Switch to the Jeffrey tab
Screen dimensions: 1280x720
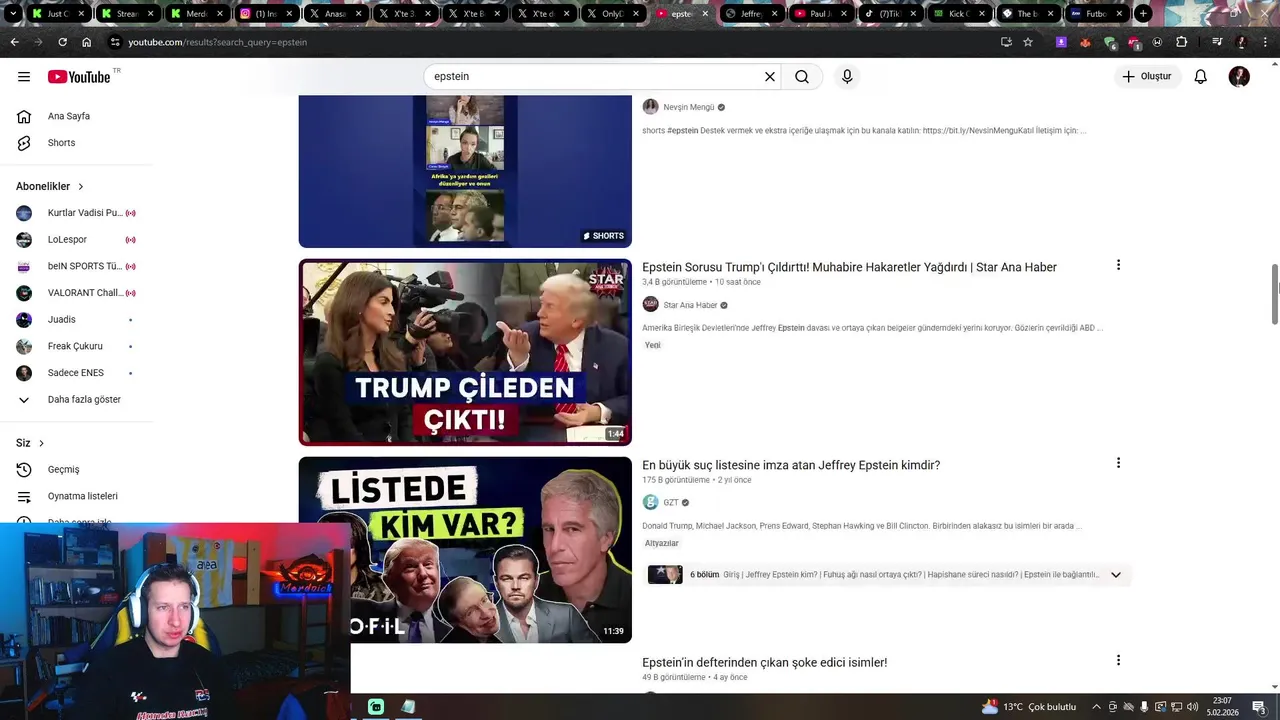point(751,14)
